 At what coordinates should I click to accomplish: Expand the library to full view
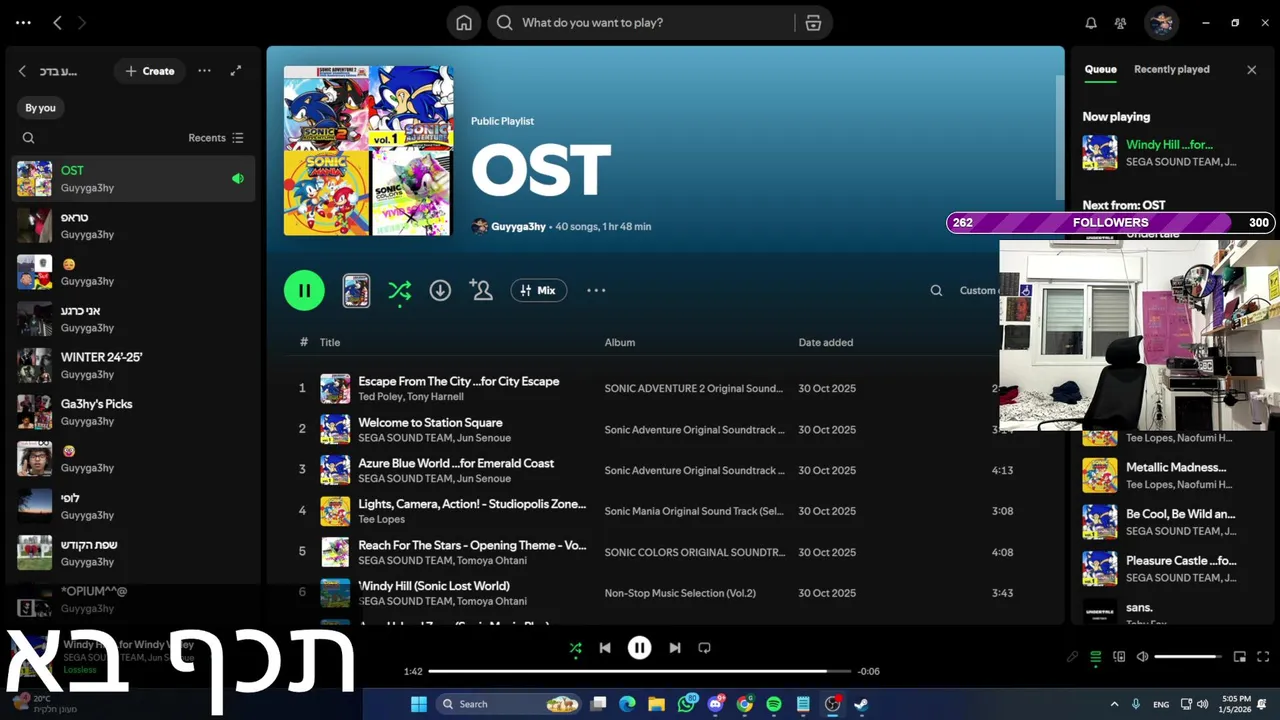point(236,71)
